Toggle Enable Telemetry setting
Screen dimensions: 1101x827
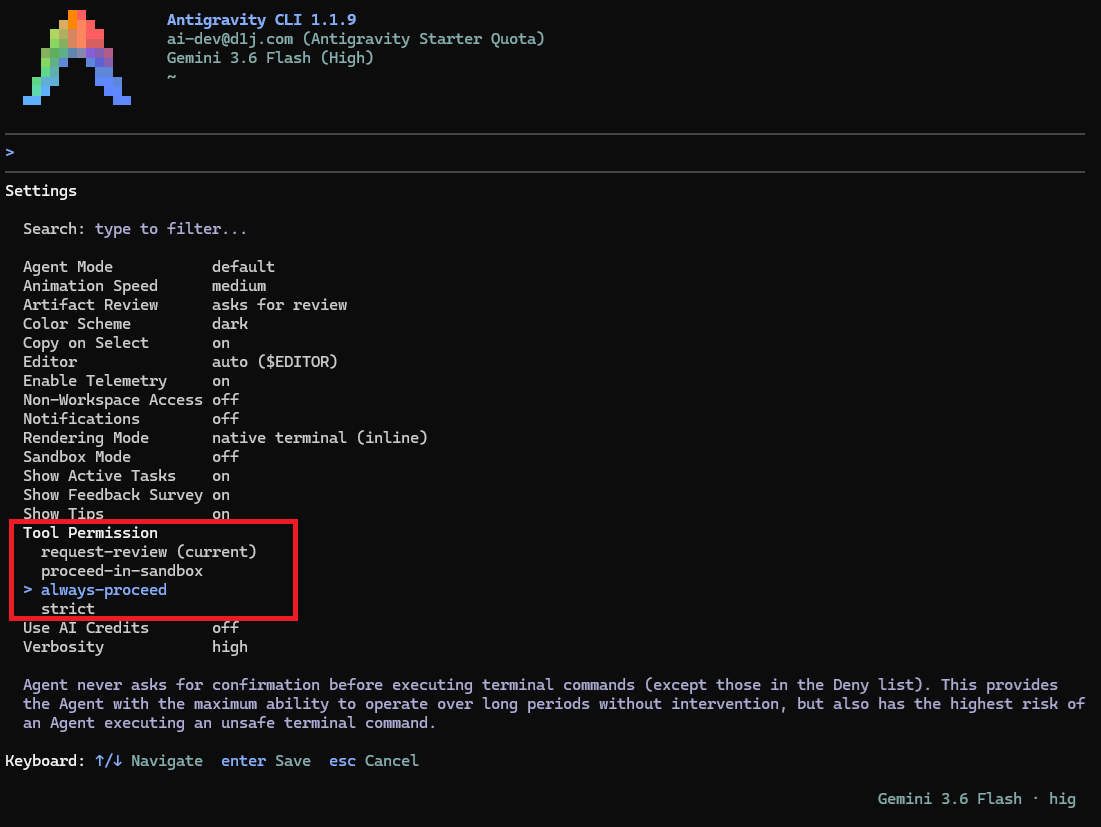[126, 381]
